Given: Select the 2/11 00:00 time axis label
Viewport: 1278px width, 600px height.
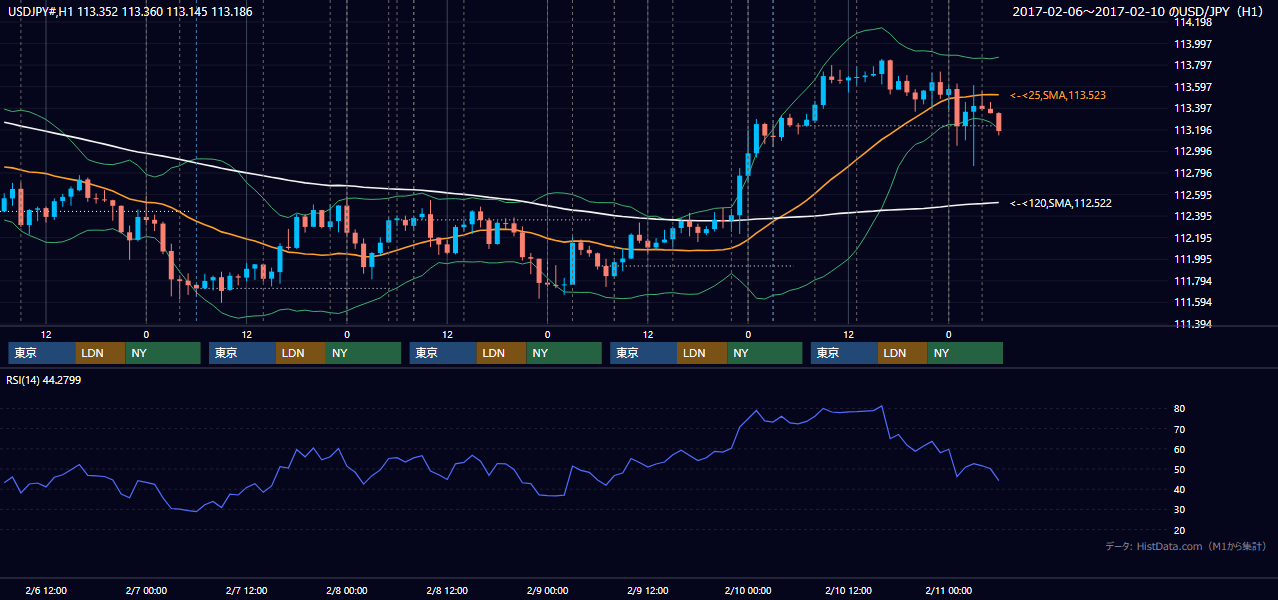Looking at the screenshot, I should [948, 591].
